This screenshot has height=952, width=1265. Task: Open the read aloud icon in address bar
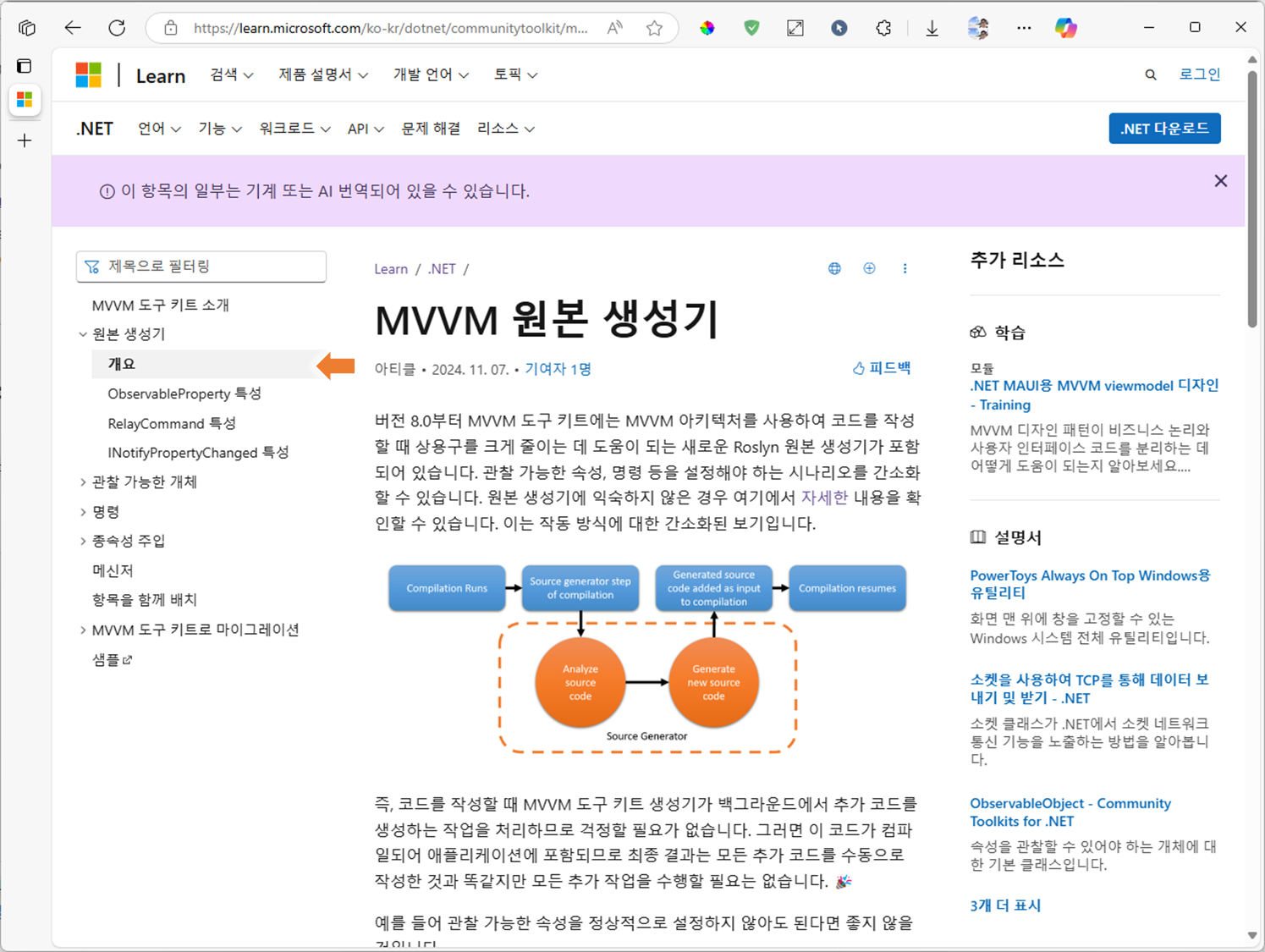615,28
